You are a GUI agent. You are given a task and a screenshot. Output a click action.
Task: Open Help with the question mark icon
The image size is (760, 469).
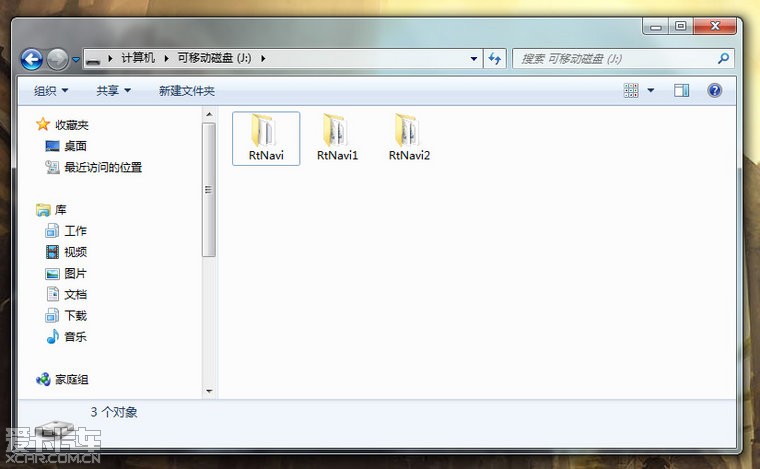pyautogui.click(x=714, y=91)
